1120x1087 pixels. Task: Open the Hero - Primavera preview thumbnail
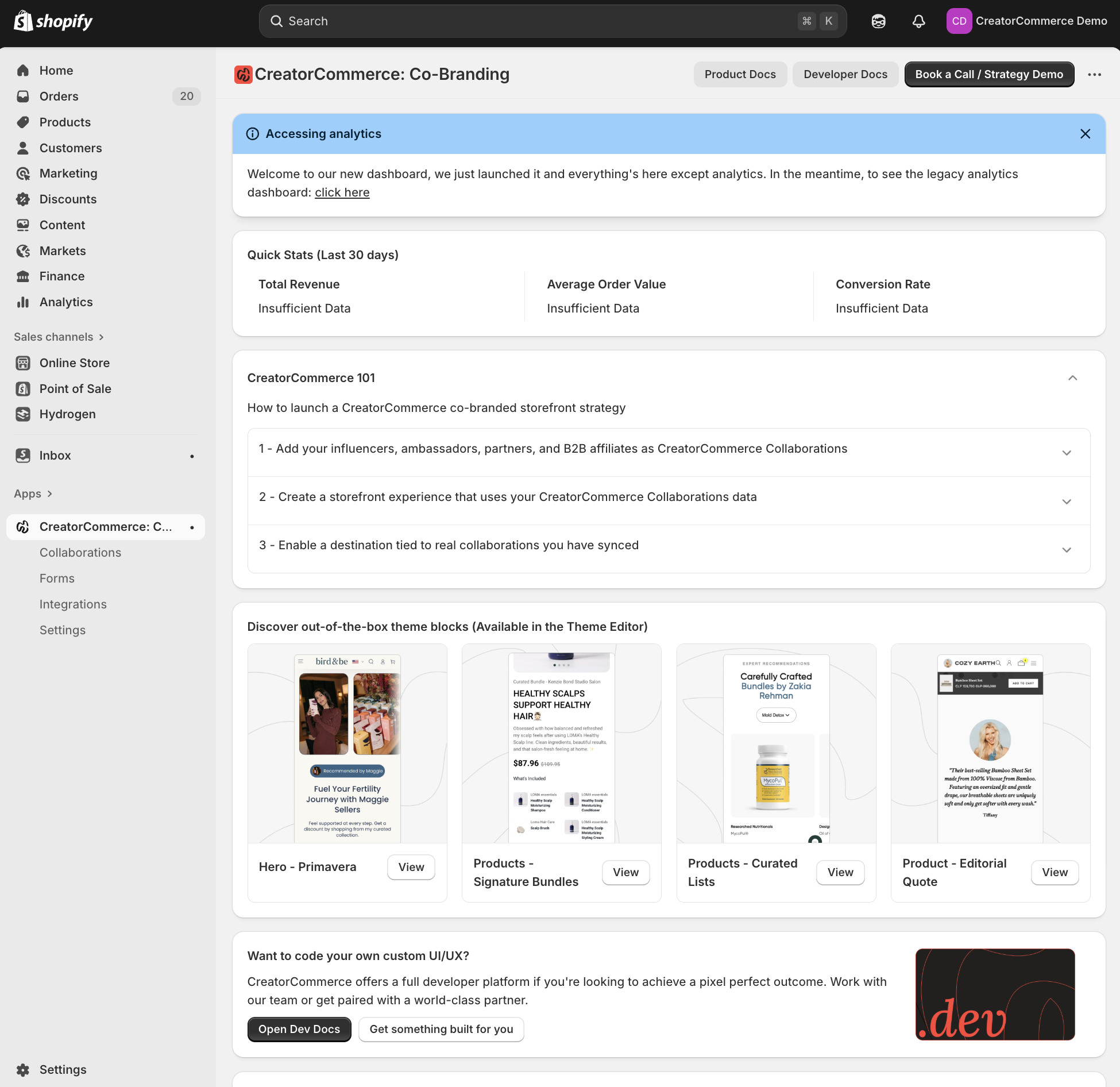[347, 743]
